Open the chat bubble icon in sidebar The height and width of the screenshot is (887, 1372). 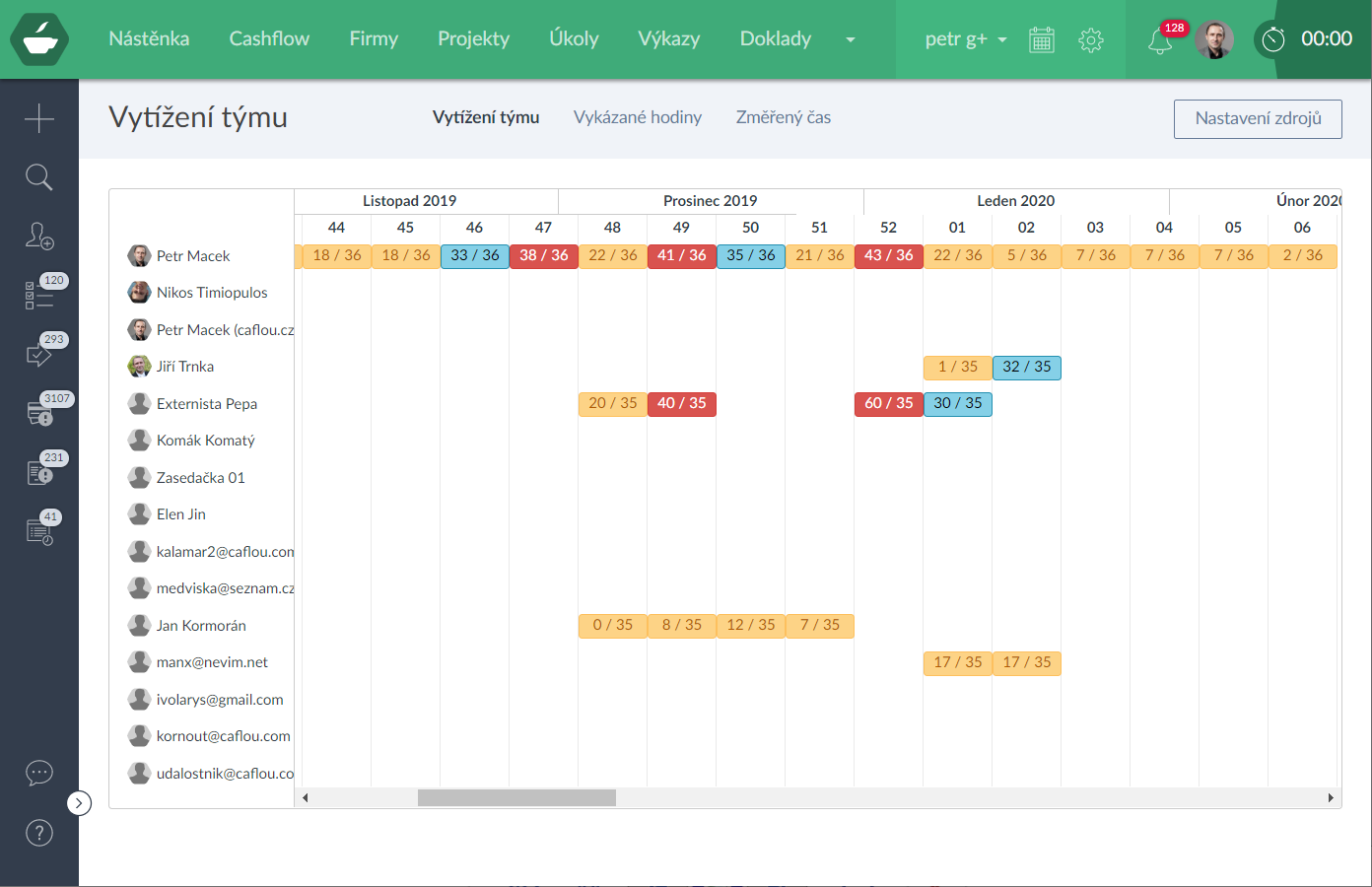click(39, 773)
